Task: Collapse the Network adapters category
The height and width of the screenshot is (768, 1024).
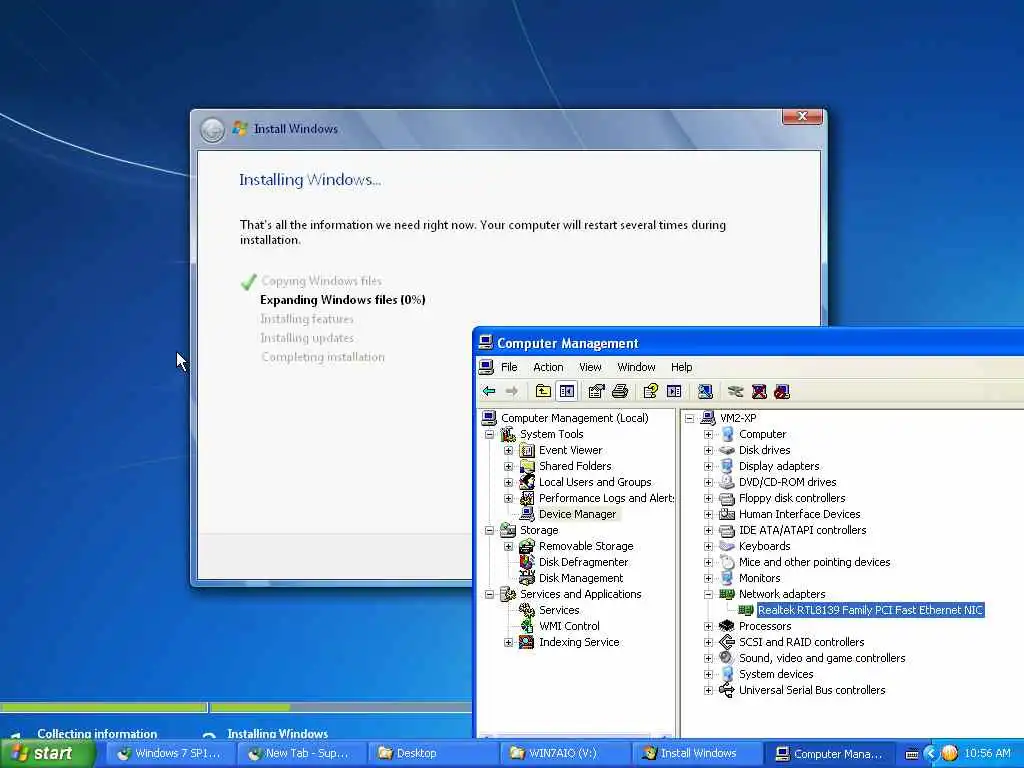Action: click(x=708, y=594)
